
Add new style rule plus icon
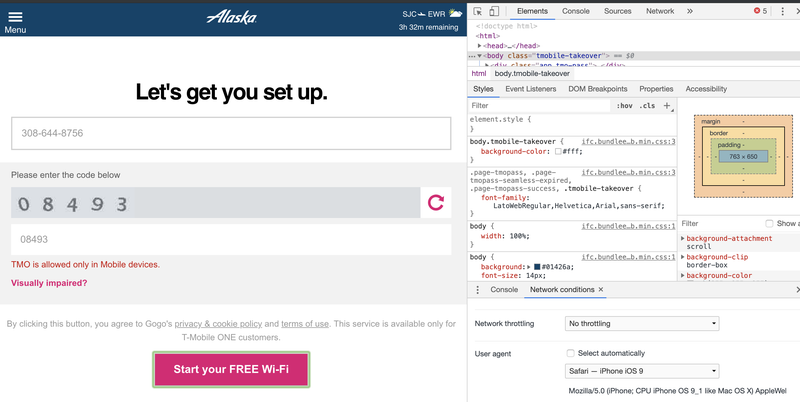click(x=667, y=106)
